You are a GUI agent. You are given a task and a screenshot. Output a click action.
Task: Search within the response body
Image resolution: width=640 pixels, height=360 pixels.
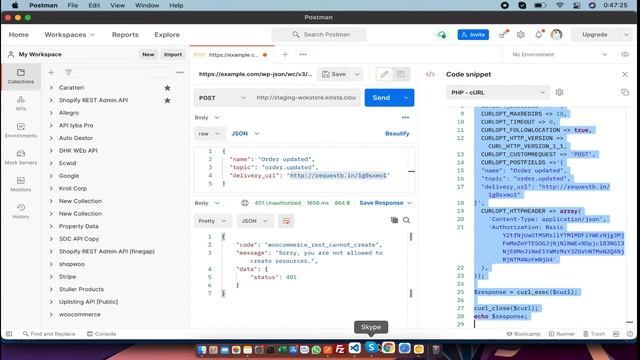click(407, 220)
